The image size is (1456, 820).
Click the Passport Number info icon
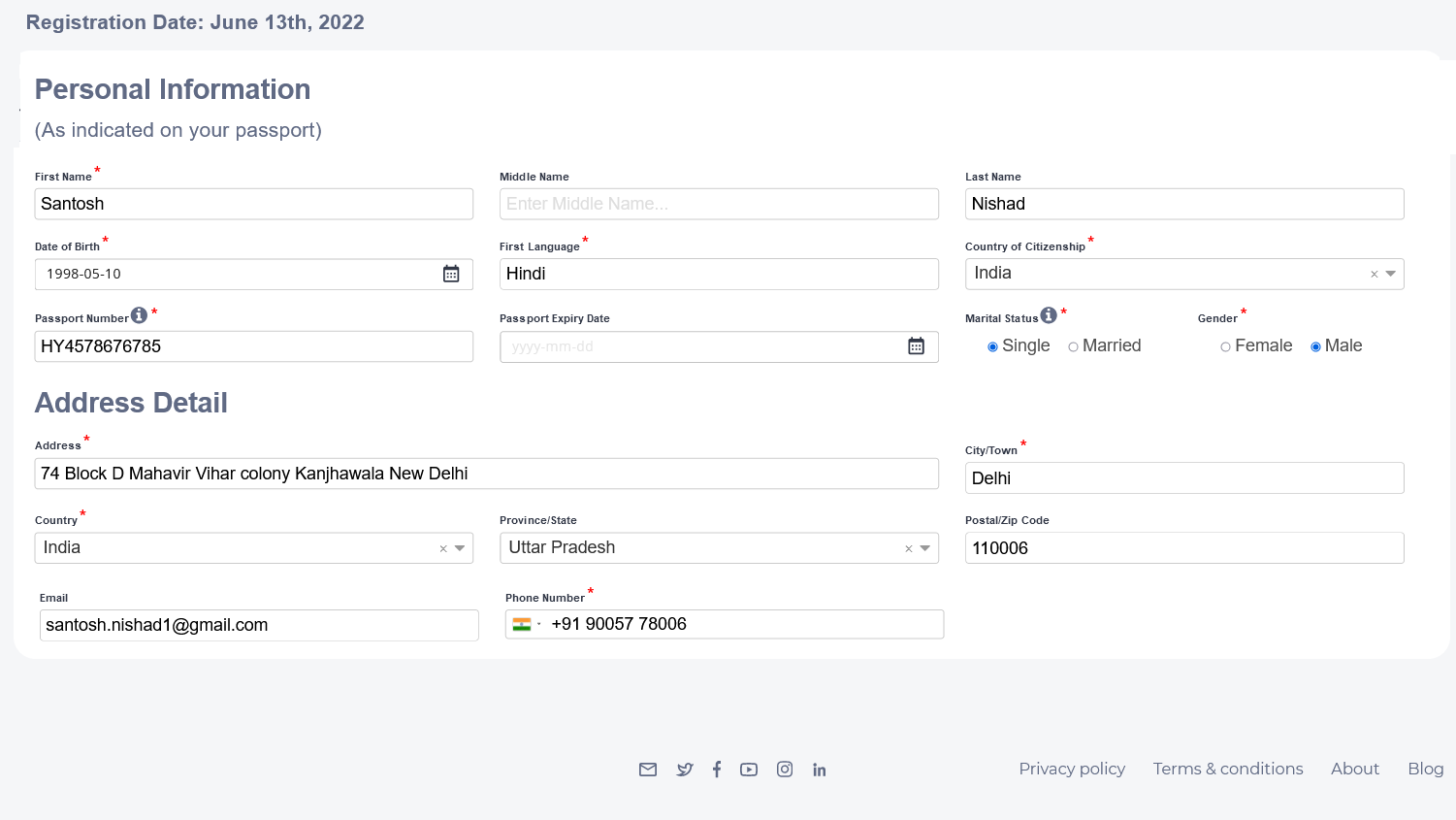139,315
